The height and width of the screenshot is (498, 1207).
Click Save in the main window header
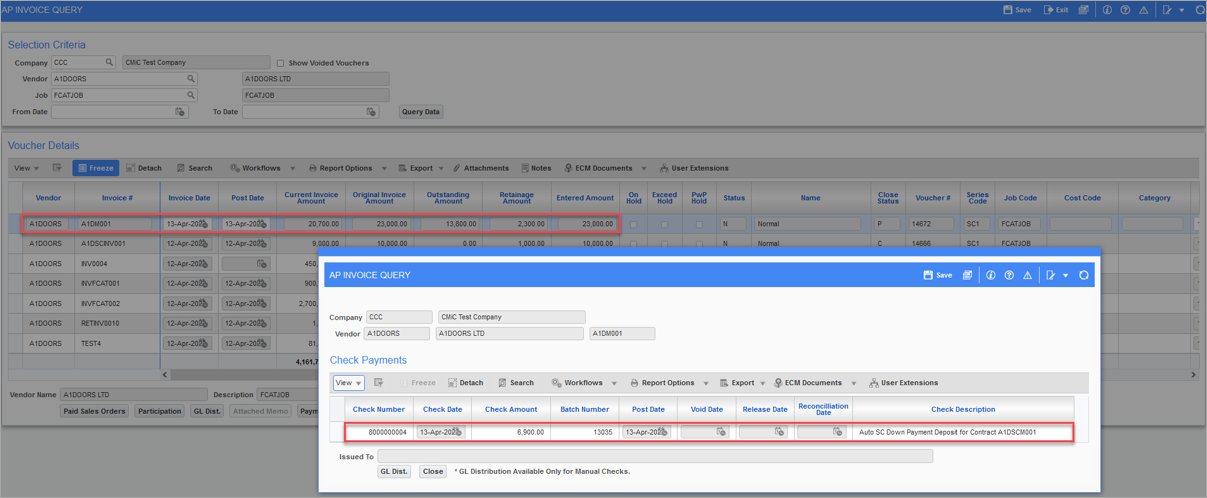1017,10
